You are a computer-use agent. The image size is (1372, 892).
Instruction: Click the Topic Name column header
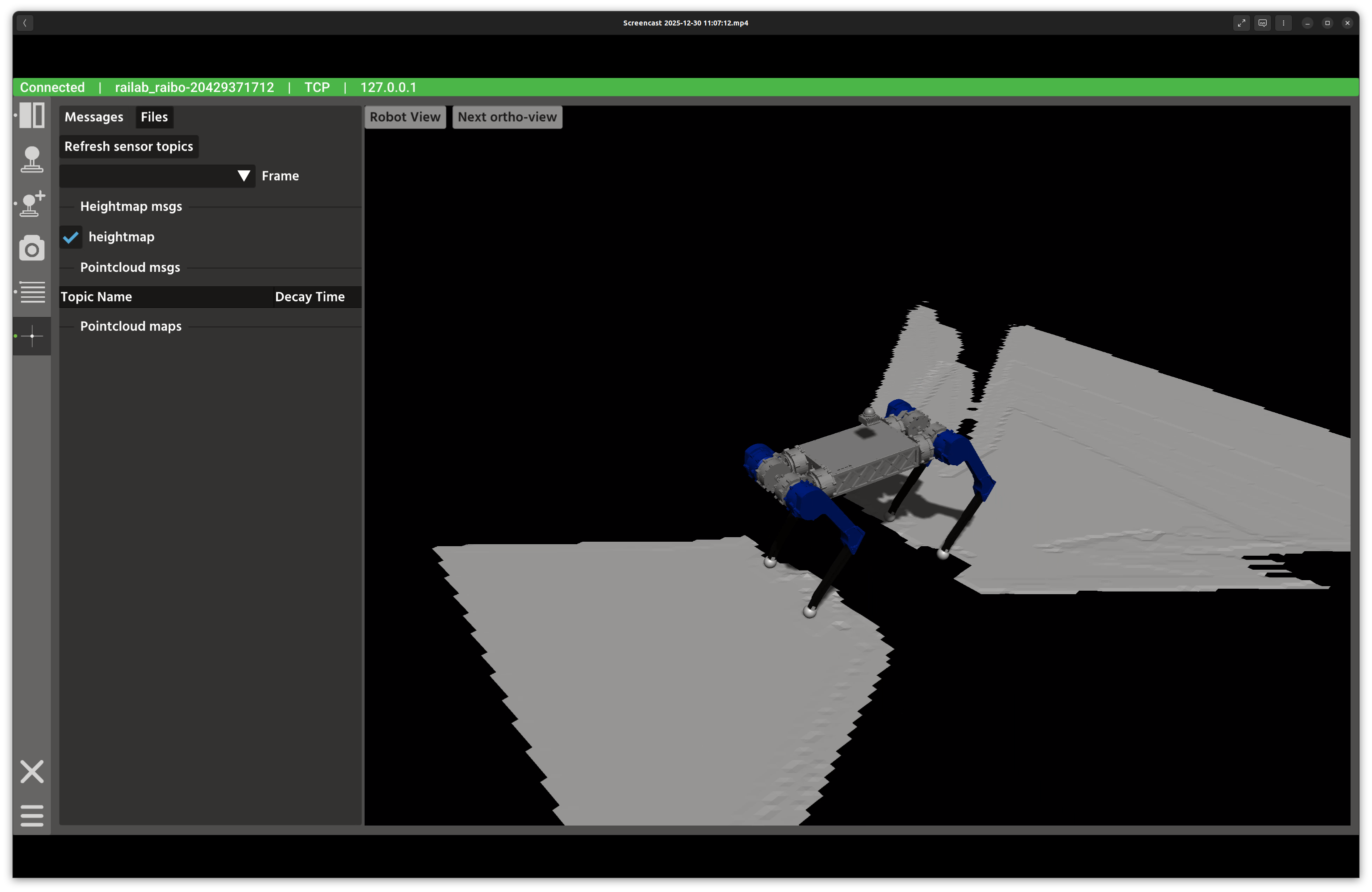(x=96, y=297)
